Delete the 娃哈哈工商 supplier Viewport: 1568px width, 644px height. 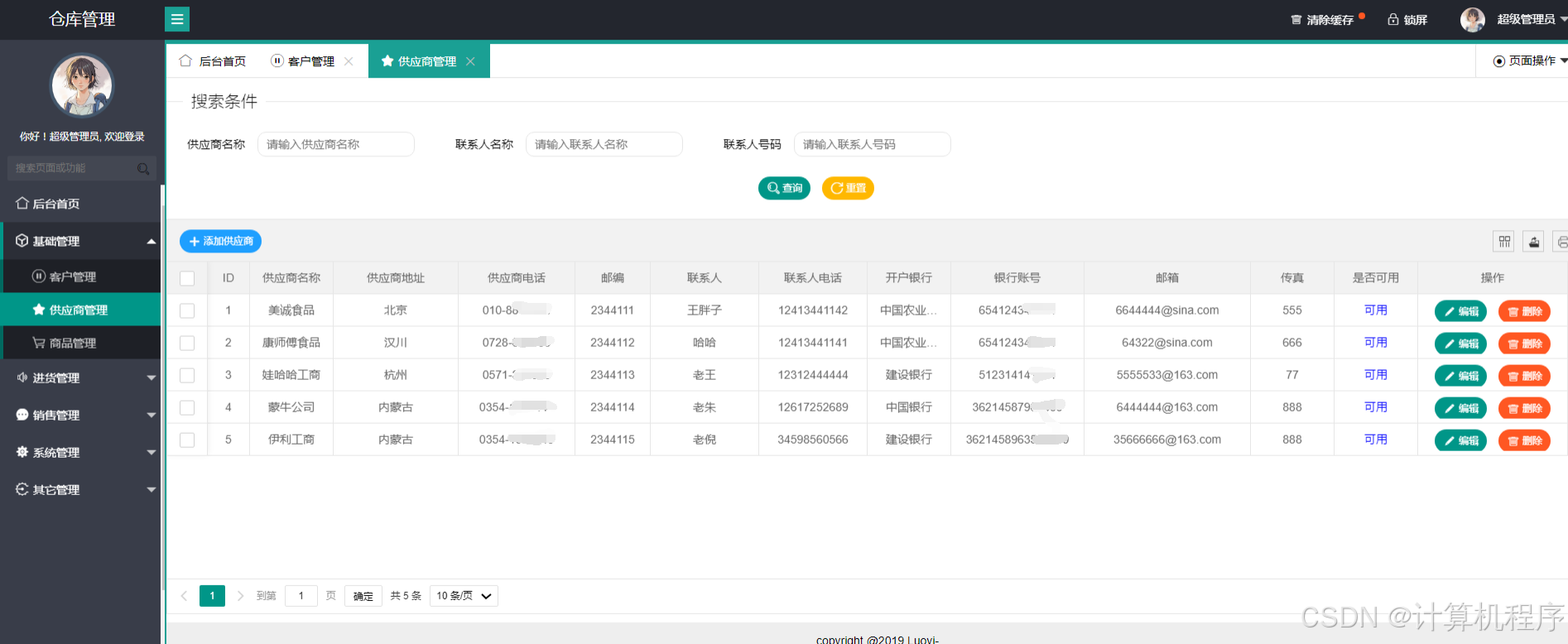pos(1524,376)
